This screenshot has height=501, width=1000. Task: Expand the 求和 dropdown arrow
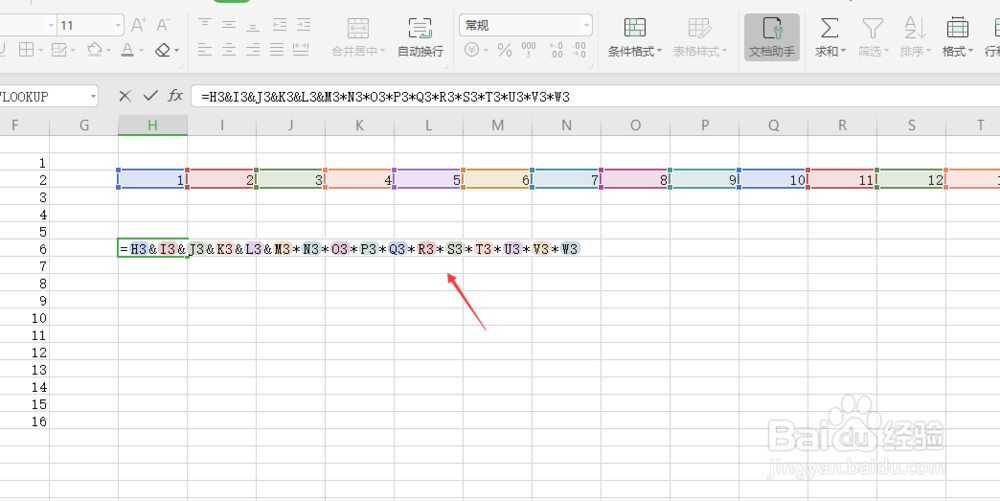pos(843,51)
